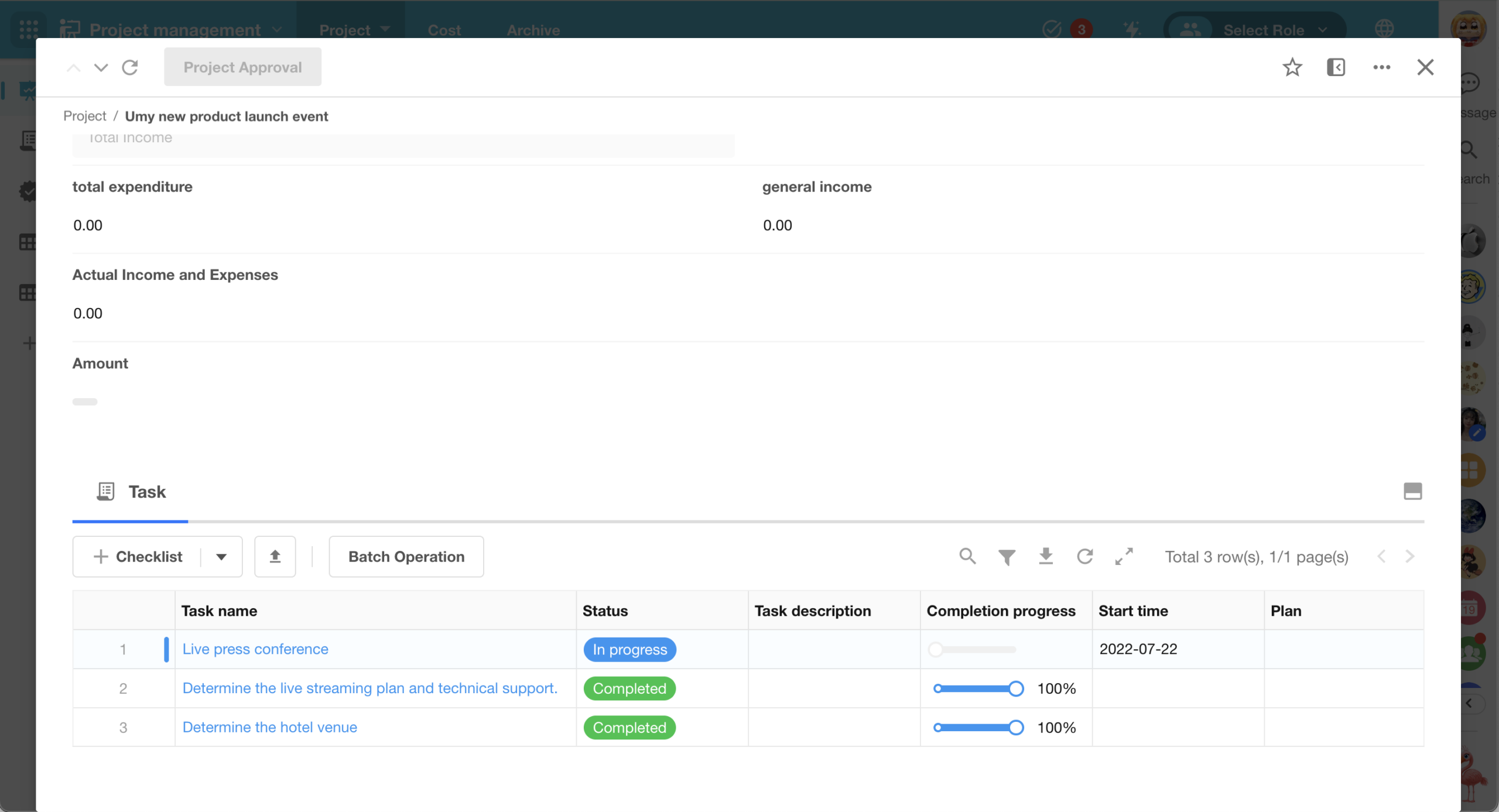This screenshot has height=812, width=1499.
Task: Adjust Live press conference progress slider
Action: tap(936, 649)
